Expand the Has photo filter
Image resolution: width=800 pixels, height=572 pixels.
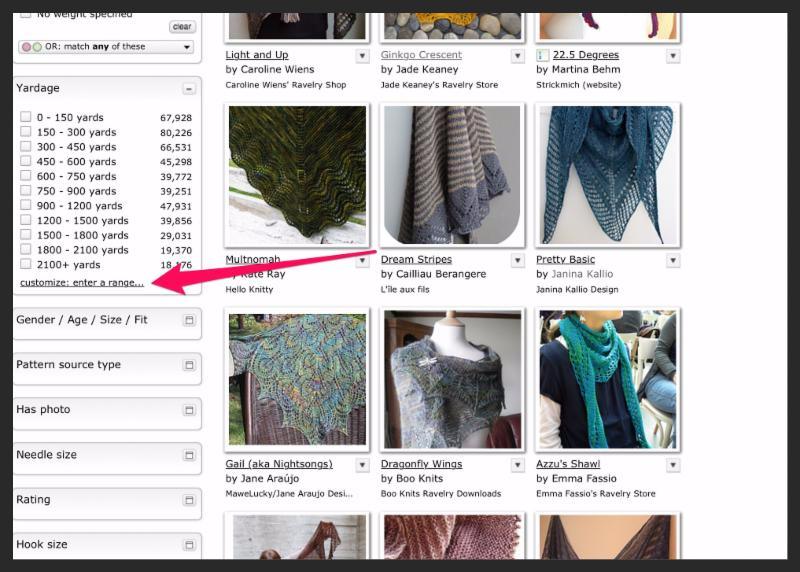pos(188,410)
